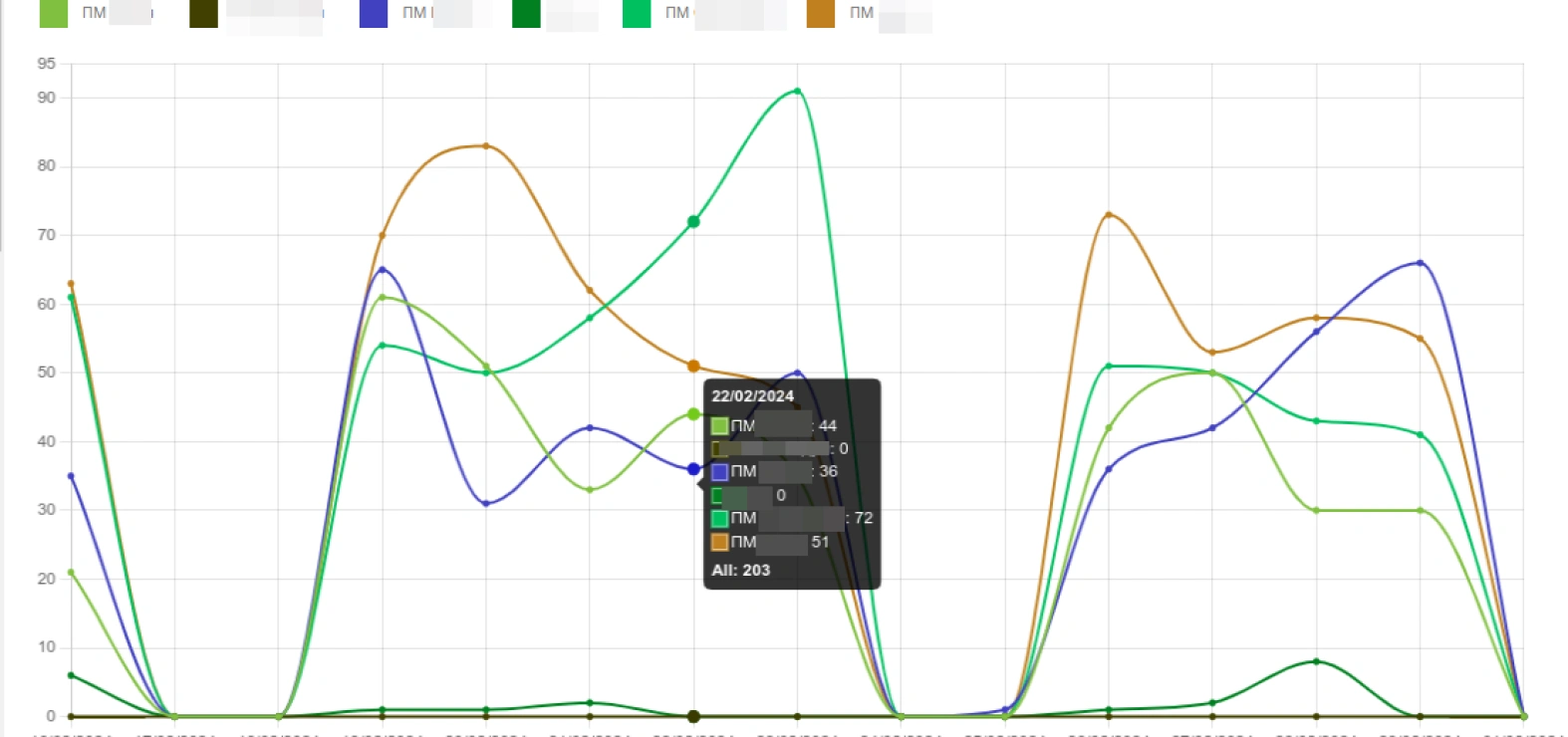Select bright green point near 41
This screenshot has width=1568, height=737.
1420,435
